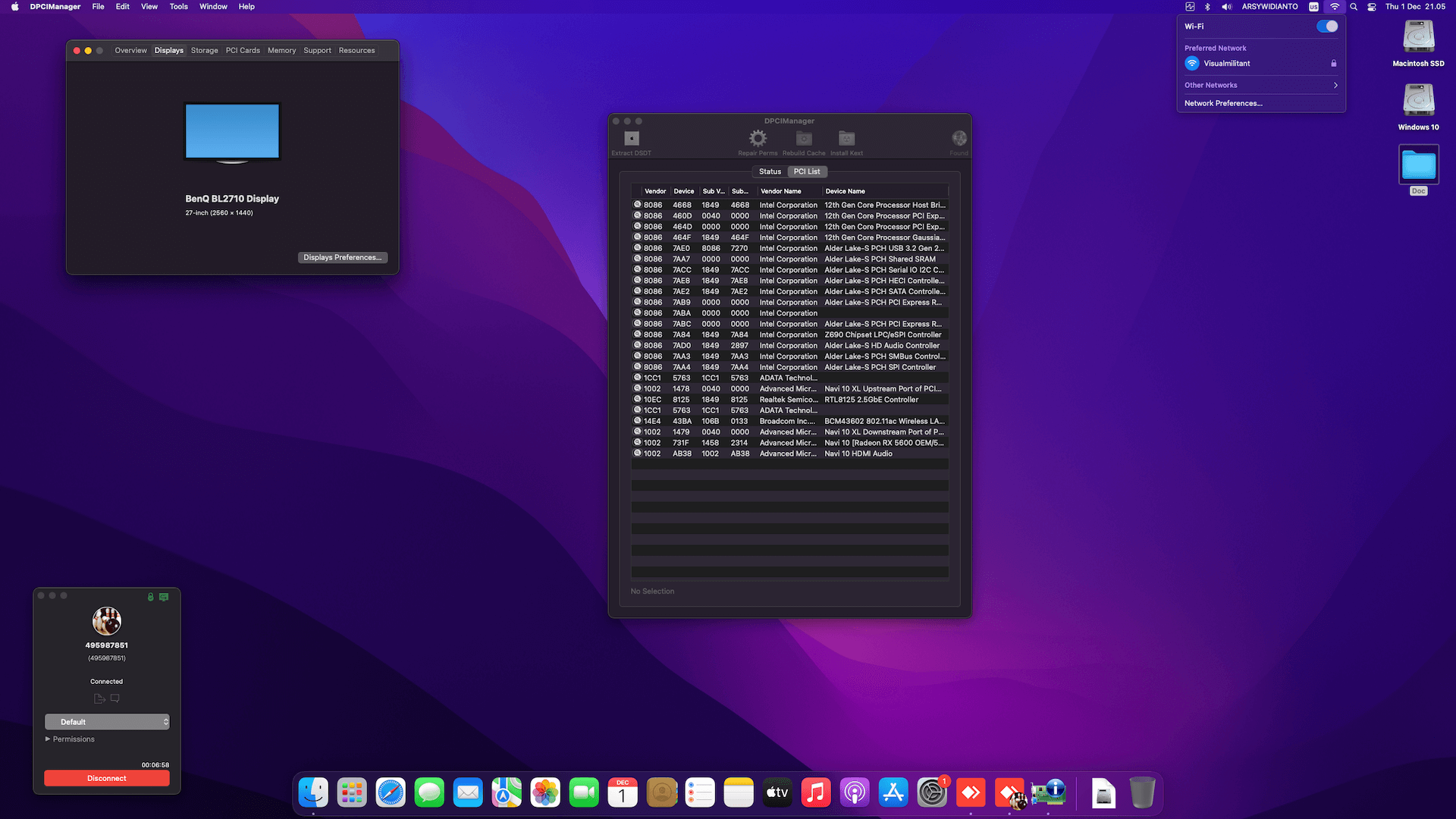
Task: Click the Device Name column header
Action: tap(885, 191)
